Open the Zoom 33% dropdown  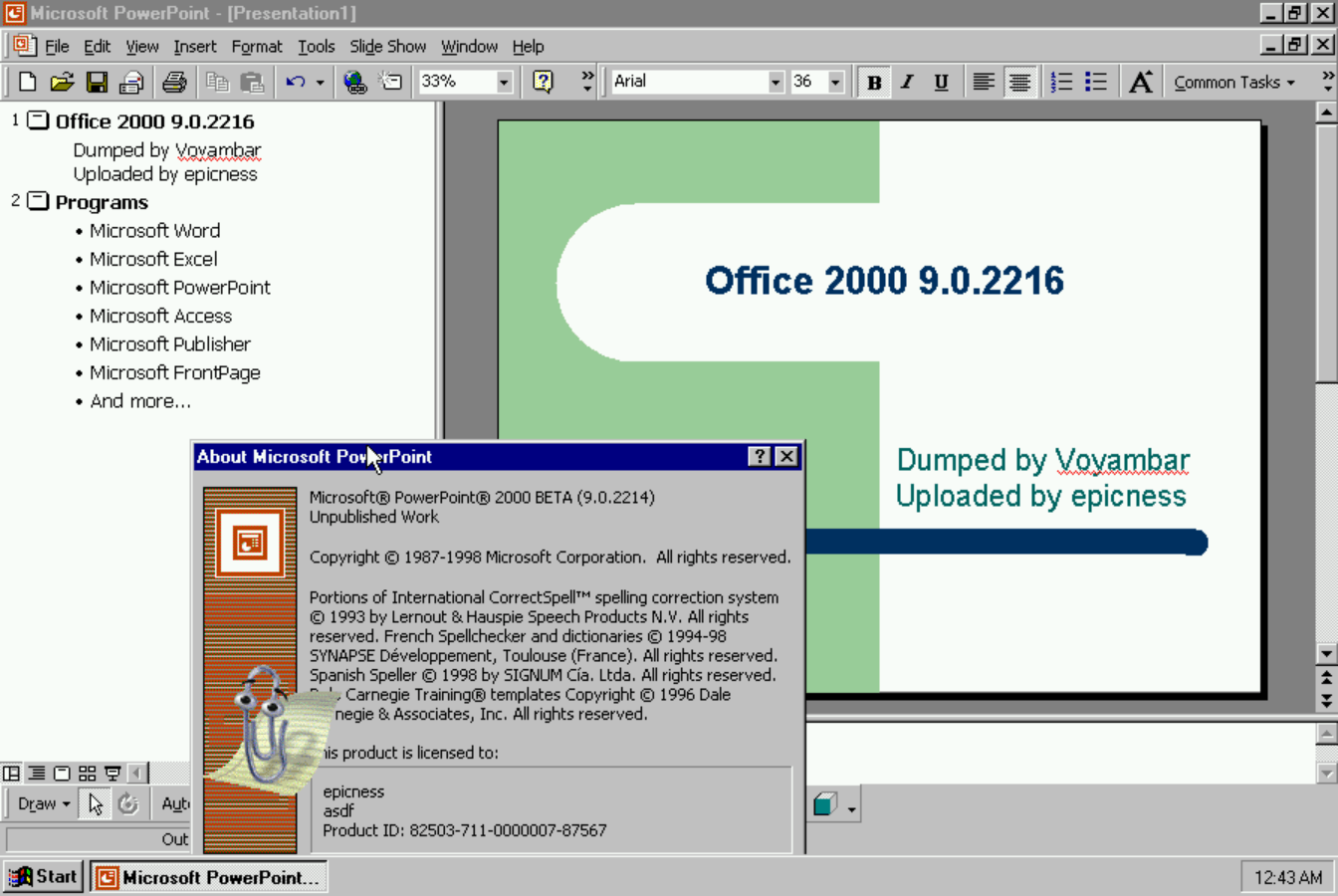(504, 82)
